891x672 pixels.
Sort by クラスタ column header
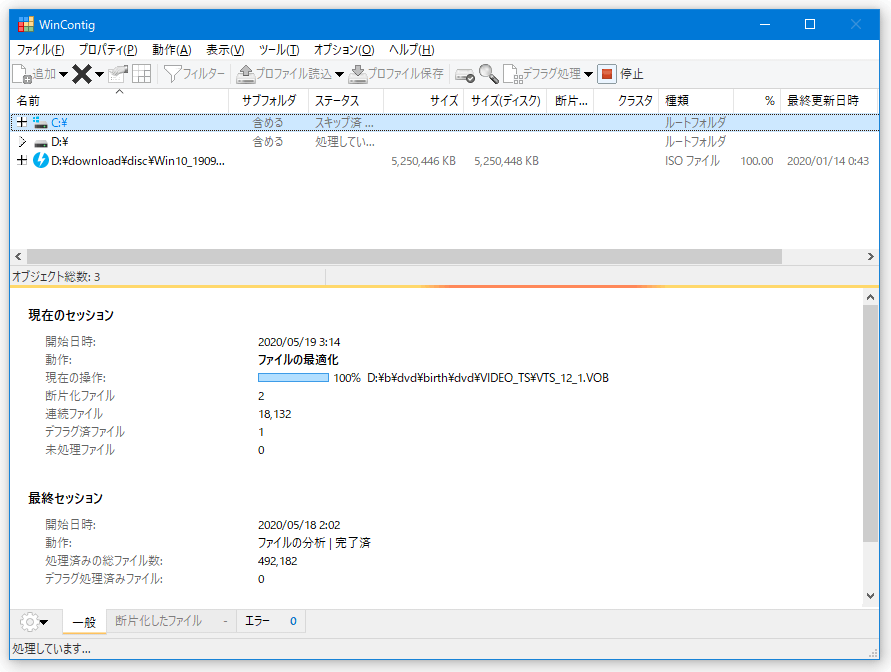(626, 101)
